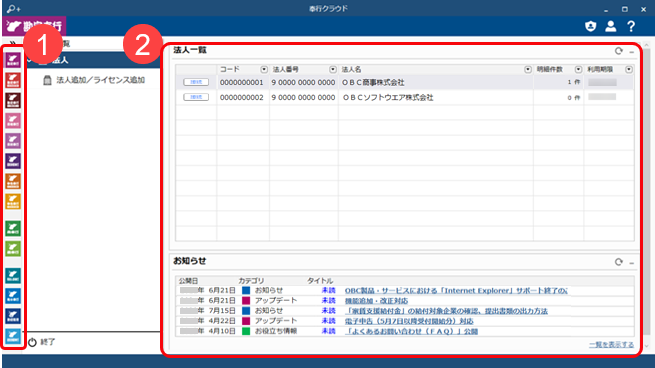Select 法人番号 cell in OBC商事株式会社 row
Image resolution: width=655 pixels, height=368 pixels.
coord(304,83)
